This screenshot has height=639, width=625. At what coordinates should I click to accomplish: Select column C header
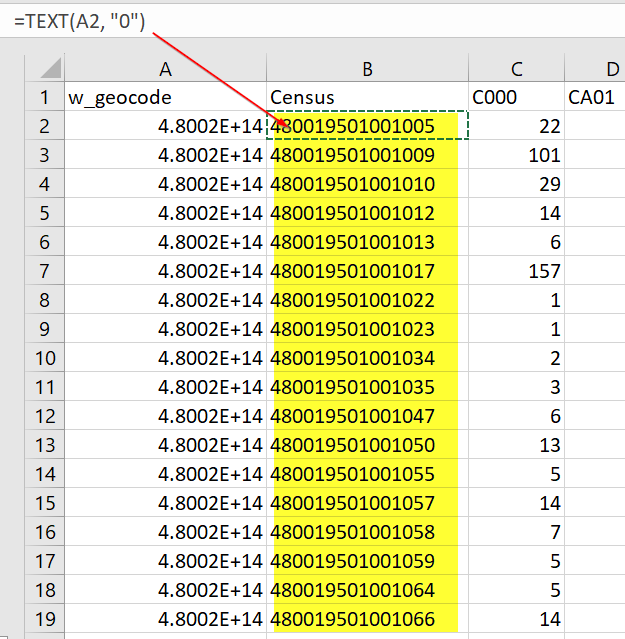(x=516, y=69)
